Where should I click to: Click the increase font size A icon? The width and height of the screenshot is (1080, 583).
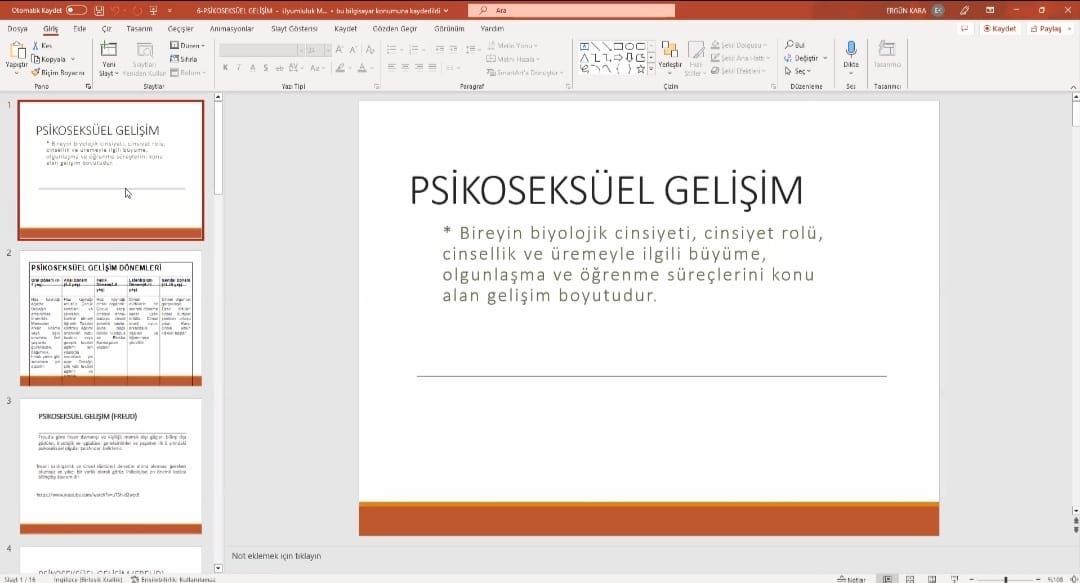coord(339,50)
